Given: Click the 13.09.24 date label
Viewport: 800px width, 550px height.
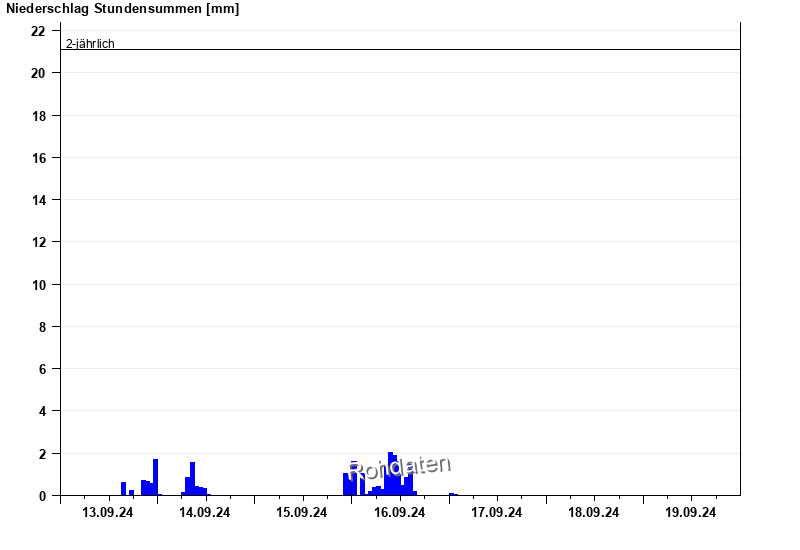Looking at the screenshot, I should (x=108, y=513).
